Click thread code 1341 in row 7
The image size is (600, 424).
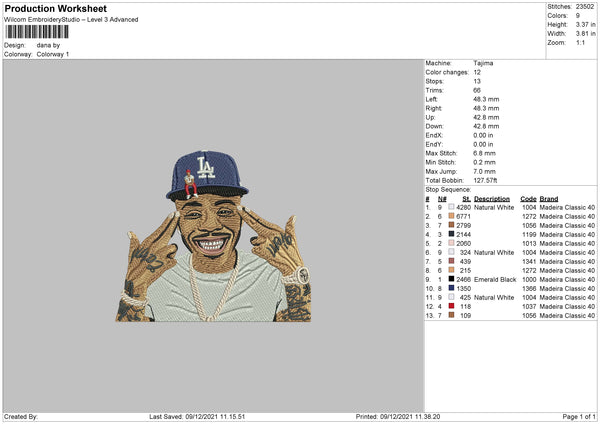[x=529, y=261]
